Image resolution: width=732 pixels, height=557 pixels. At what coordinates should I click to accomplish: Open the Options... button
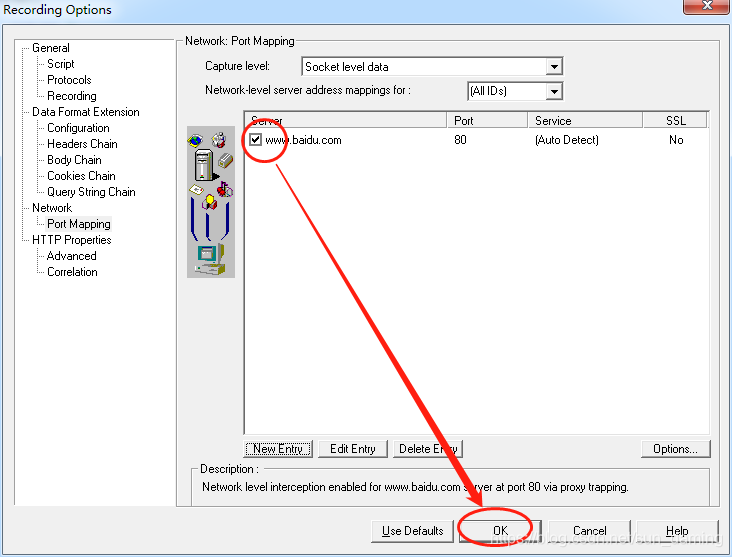click(676, 449)
